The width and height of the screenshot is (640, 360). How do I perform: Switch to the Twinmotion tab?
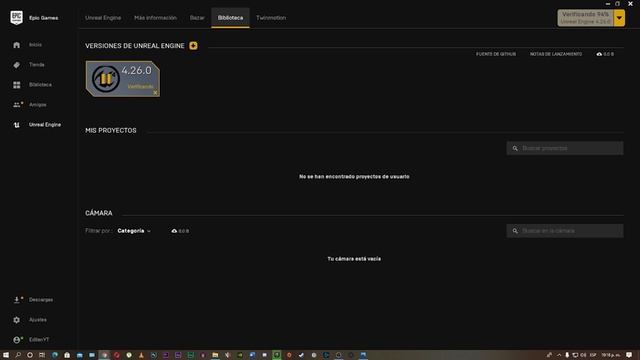(271, 18)
